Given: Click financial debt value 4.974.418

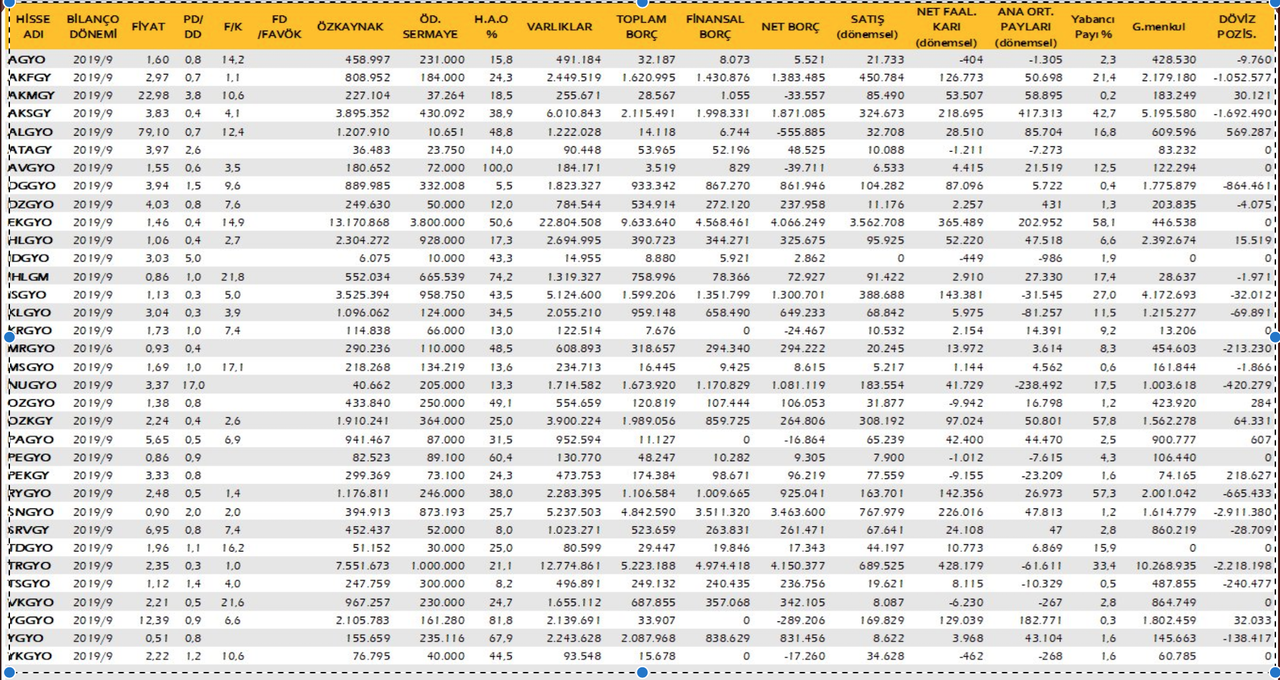Looking at the screenshot, I should pos(722,566).
